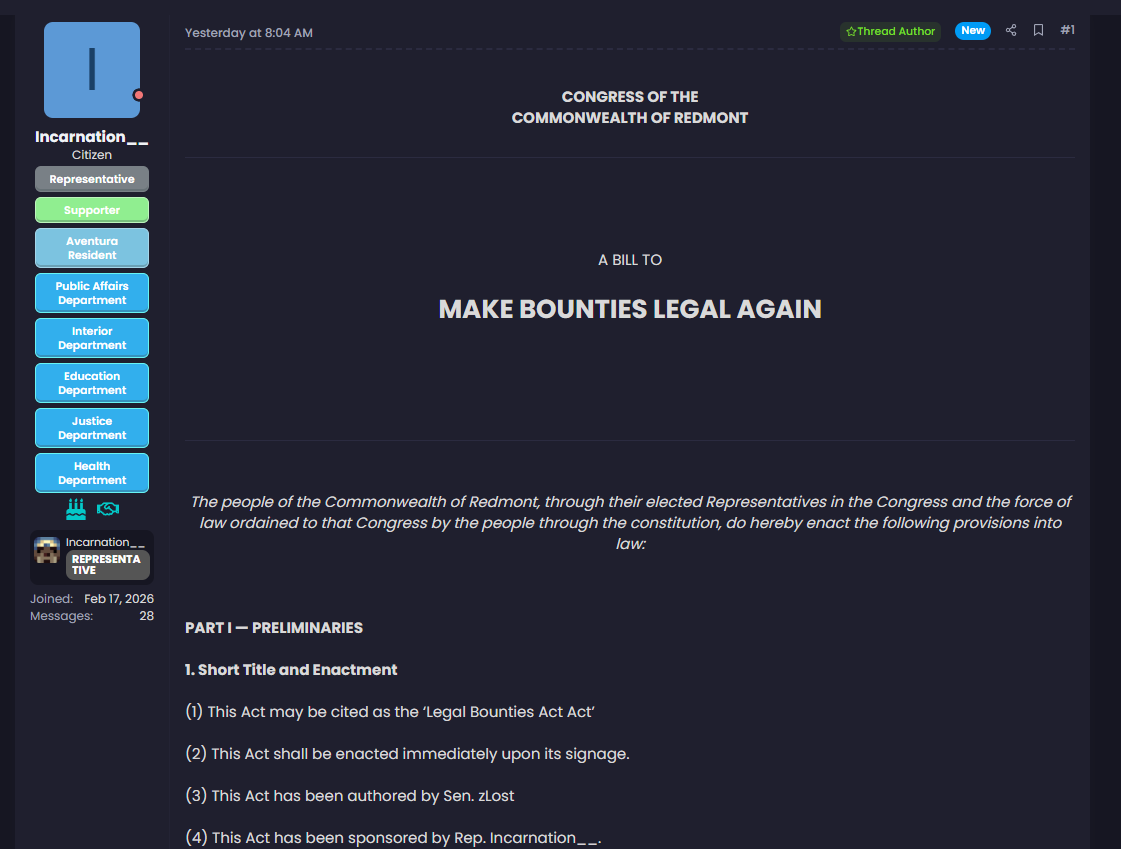
Task: Click the handshake icon under badges
Action: [108, 509]
